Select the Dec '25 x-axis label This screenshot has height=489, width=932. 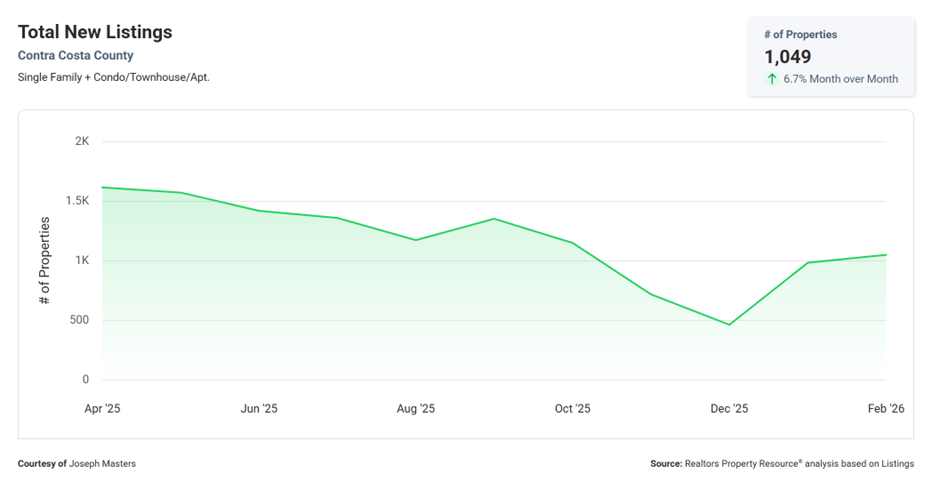[x=729, y=408]
